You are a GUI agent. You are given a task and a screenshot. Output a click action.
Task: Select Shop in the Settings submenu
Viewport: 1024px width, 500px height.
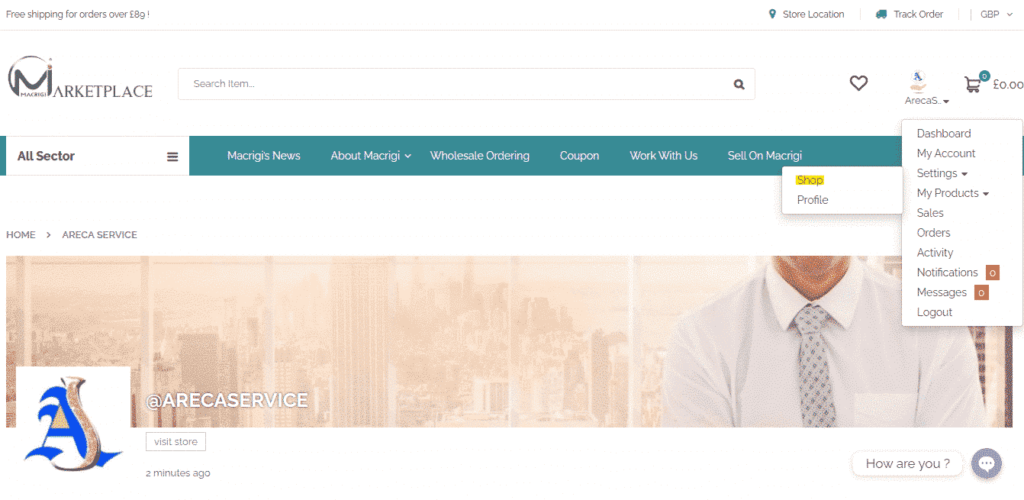[810, 180]
